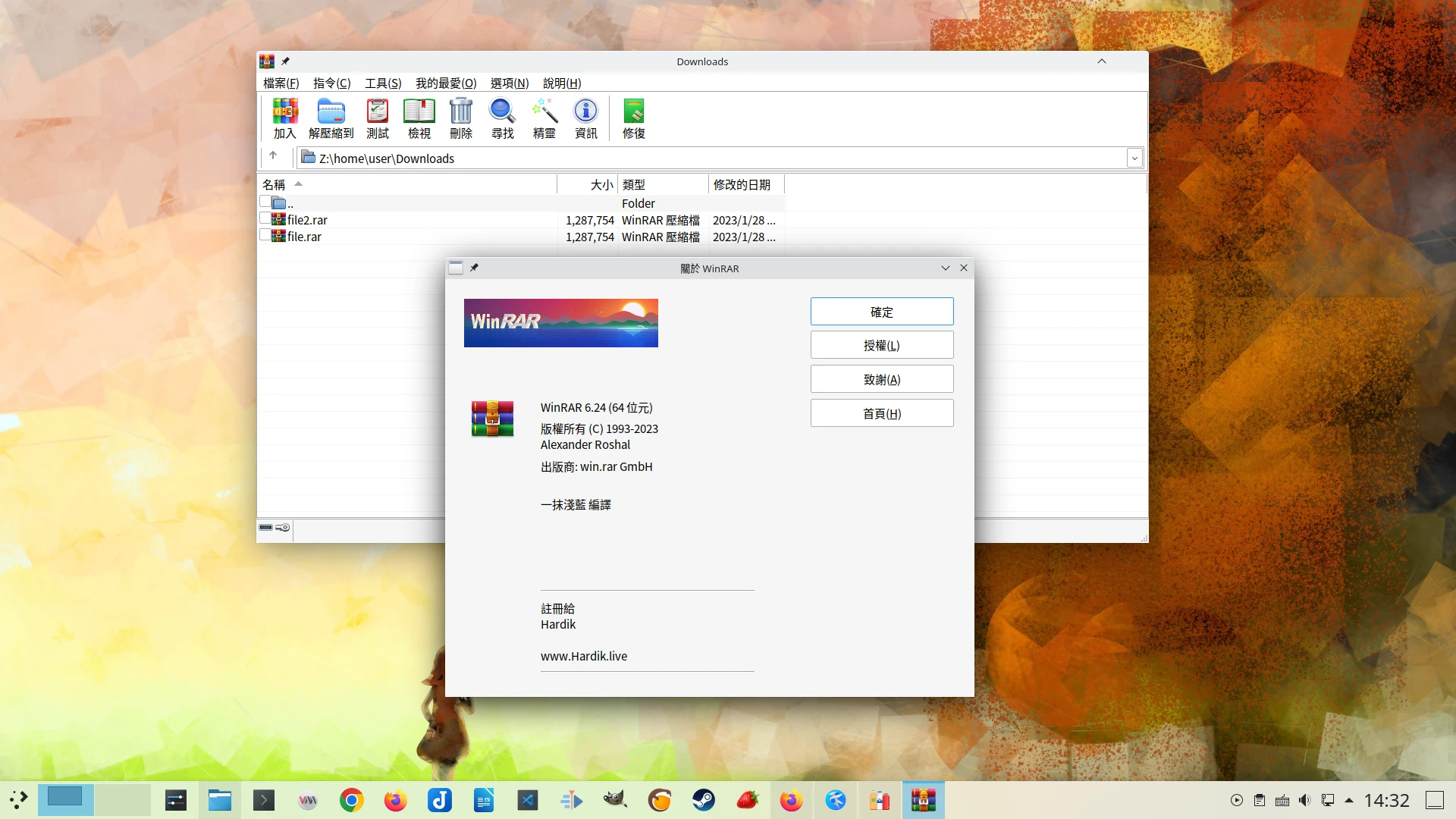Open the Tools (工具) menu

pyautogui.click(x=383, y=83)
